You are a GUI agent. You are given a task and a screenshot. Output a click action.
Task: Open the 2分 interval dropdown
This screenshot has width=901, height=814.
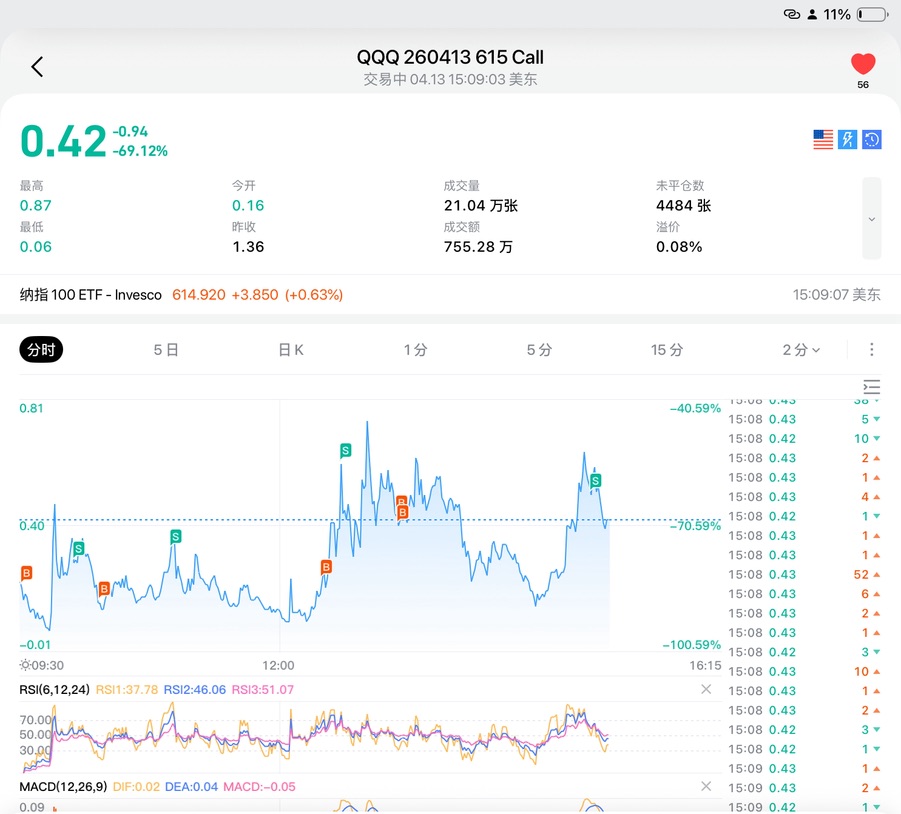(x=801, y=350)
